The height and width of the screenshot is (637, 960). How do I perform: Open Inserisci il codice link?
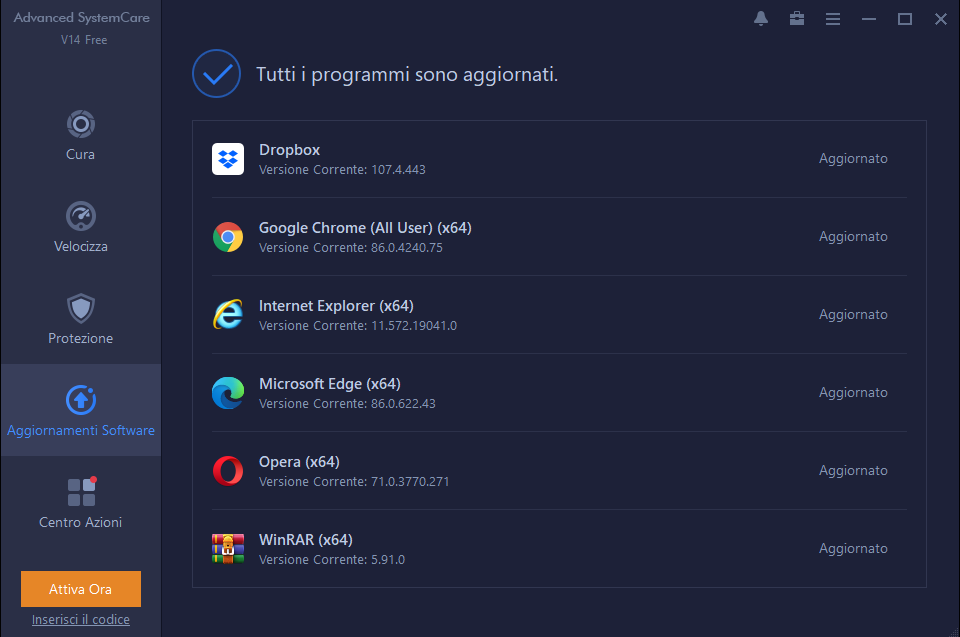pos(80,619)
